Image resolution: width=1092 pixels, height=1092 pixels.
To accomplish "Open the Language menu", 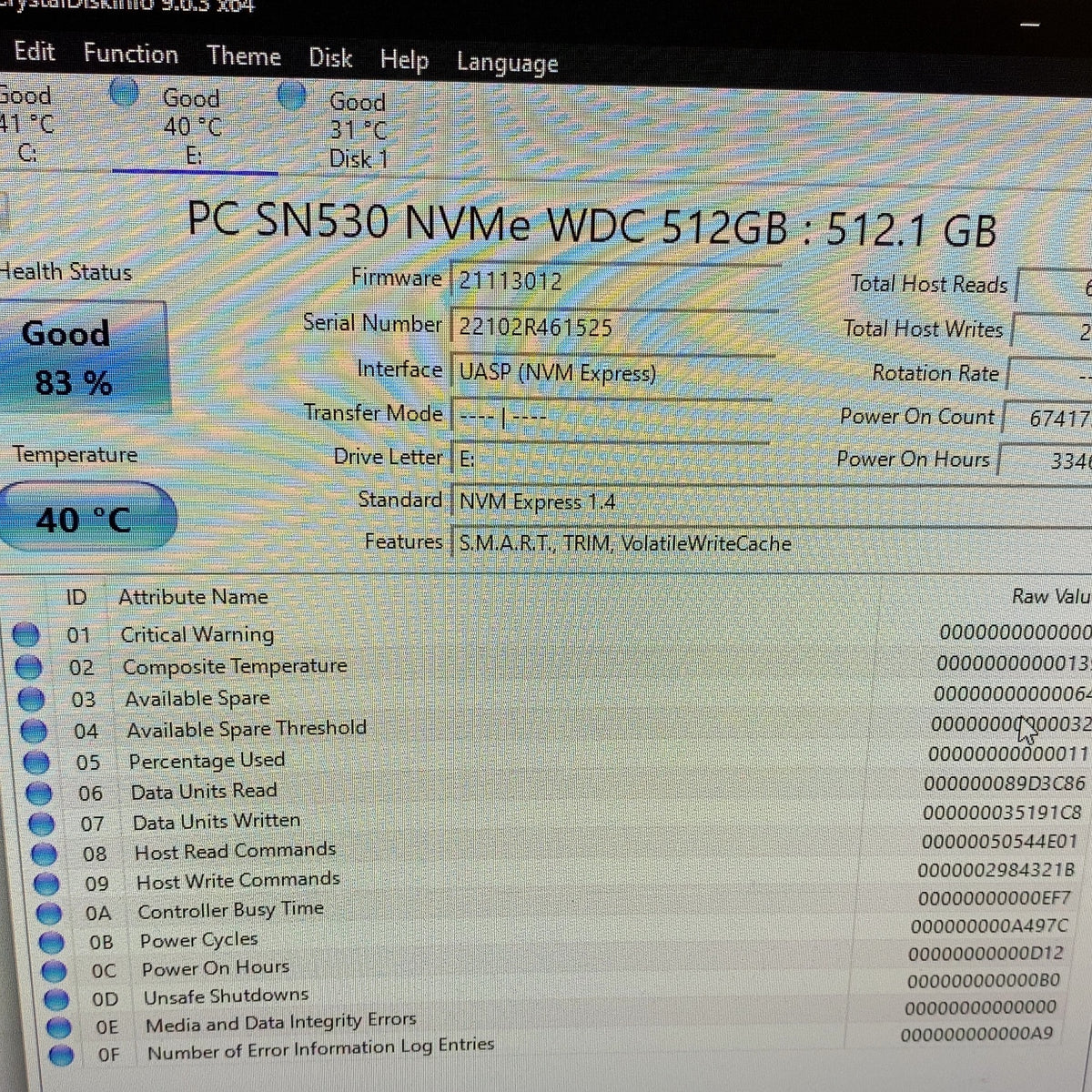I will pyautogui.click(x=507, y=64).
